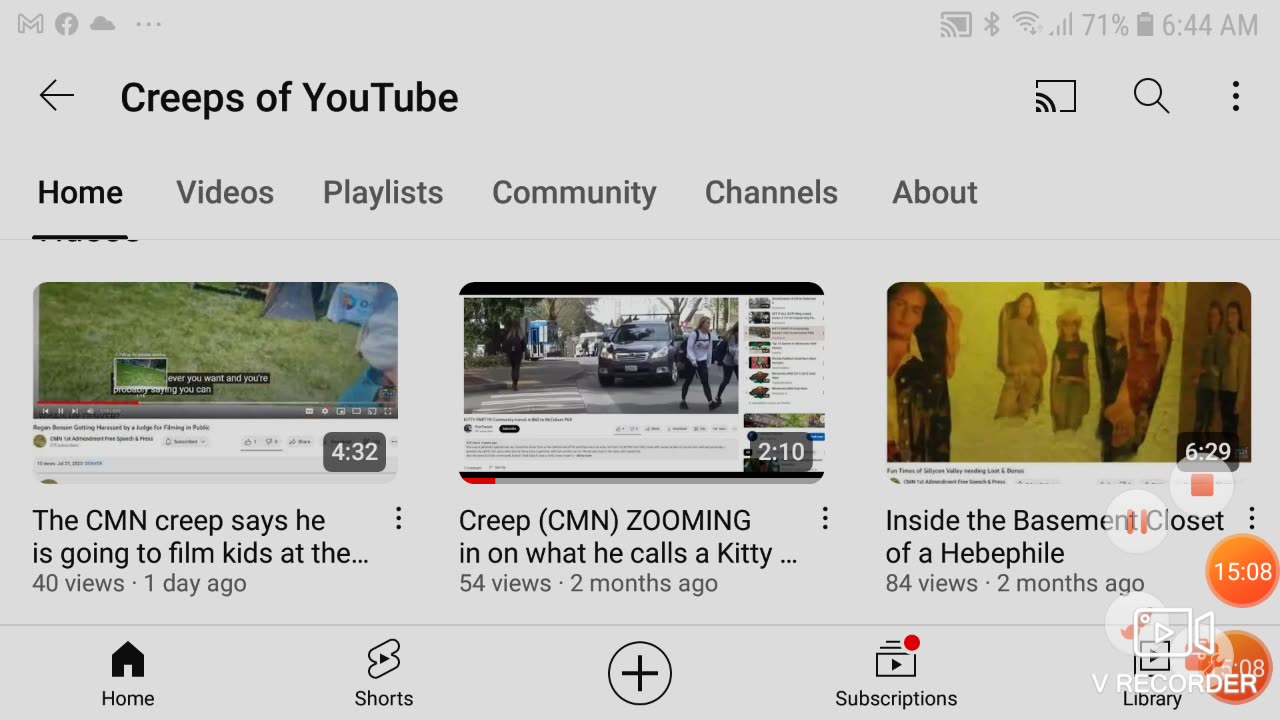Switch to the About tab
1280x720 pixels.
(935, 192)
